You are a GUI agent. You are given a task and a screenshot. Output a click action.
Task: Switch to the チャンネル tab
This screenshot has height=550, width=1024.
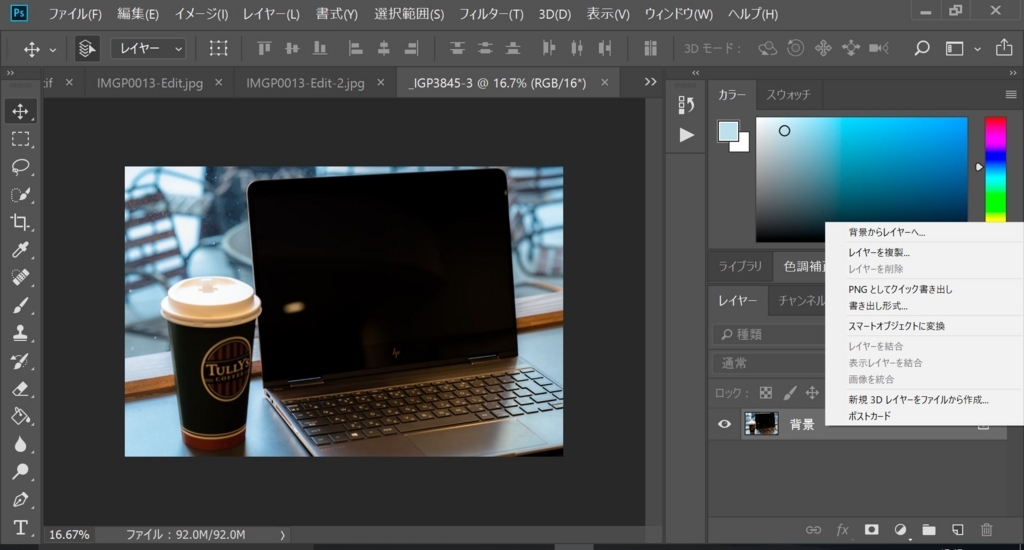tap(801, 300)
